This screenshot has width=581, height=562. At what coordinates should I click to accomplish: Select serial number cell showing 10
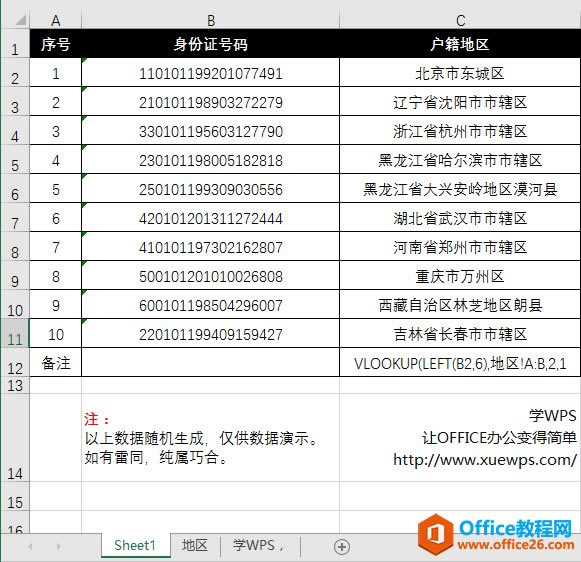tap(56, 333)
